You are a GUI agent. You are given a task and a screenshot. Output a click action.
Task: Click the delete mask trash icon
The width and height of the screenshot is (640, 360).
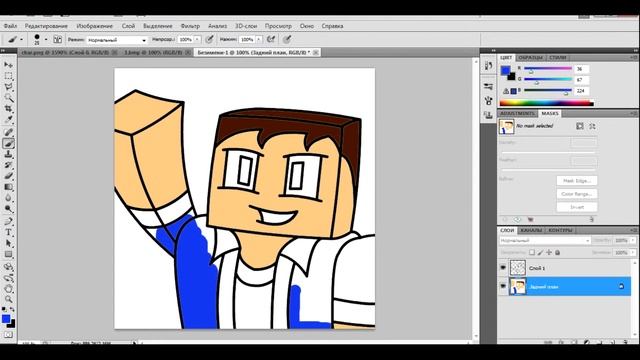pos(592,220)
